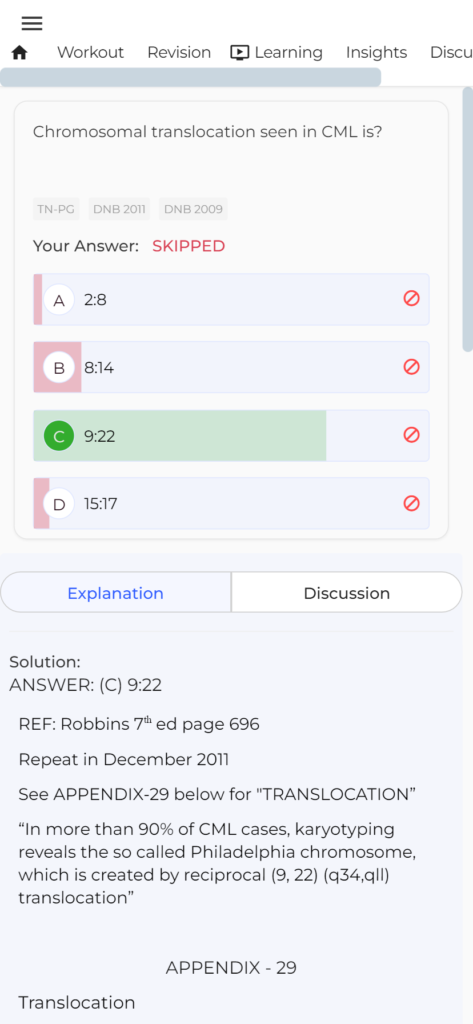
Task: Click the prohibit icon beside 9:22
Action: [411, 435]
